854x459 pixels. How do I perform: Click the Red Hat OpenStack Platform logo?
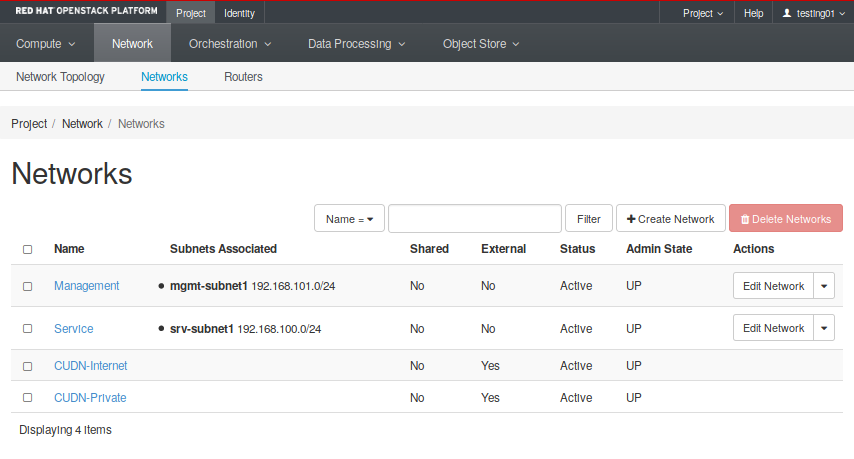point(86,12)
